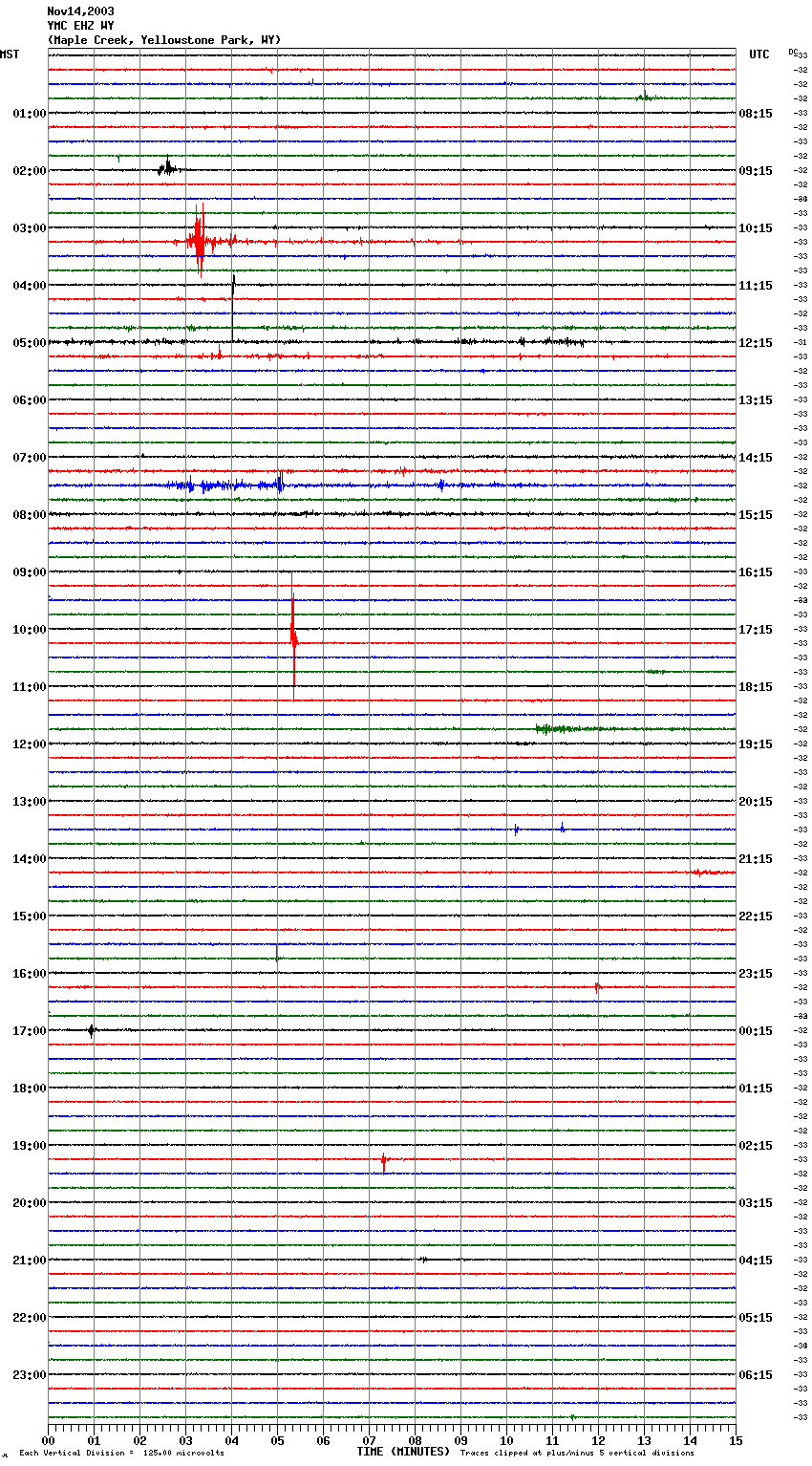The image size is (812, 1466).
Task: Click the tall red spike near the 10:00 trace
Action: [x=293, y=636]
